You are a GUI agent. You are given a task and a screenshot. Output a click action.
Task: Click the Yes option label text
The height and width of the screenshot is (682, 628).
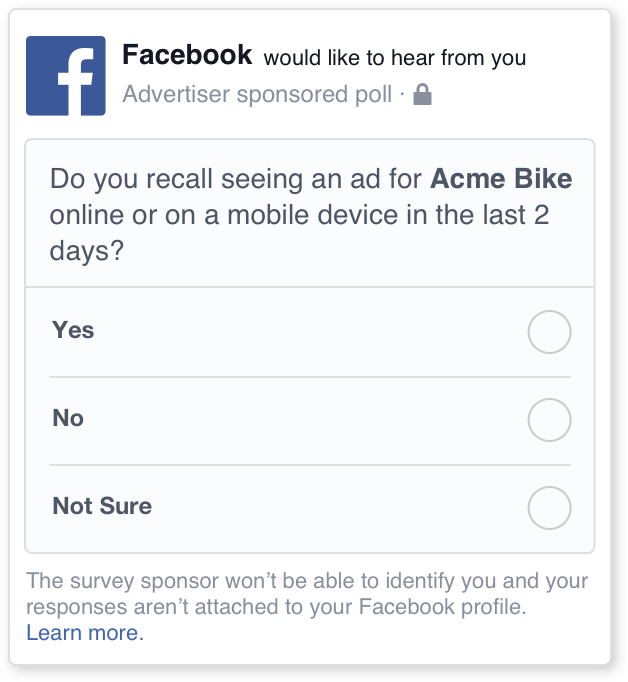[73, 330]
